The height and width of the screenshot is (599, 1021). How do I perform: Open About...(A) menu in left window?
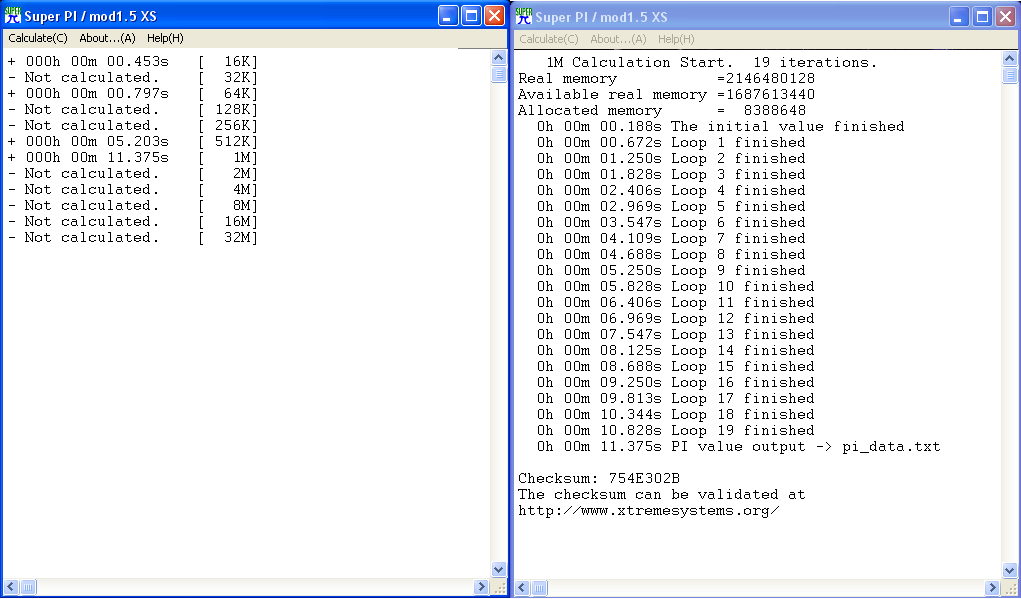point(107,38)
